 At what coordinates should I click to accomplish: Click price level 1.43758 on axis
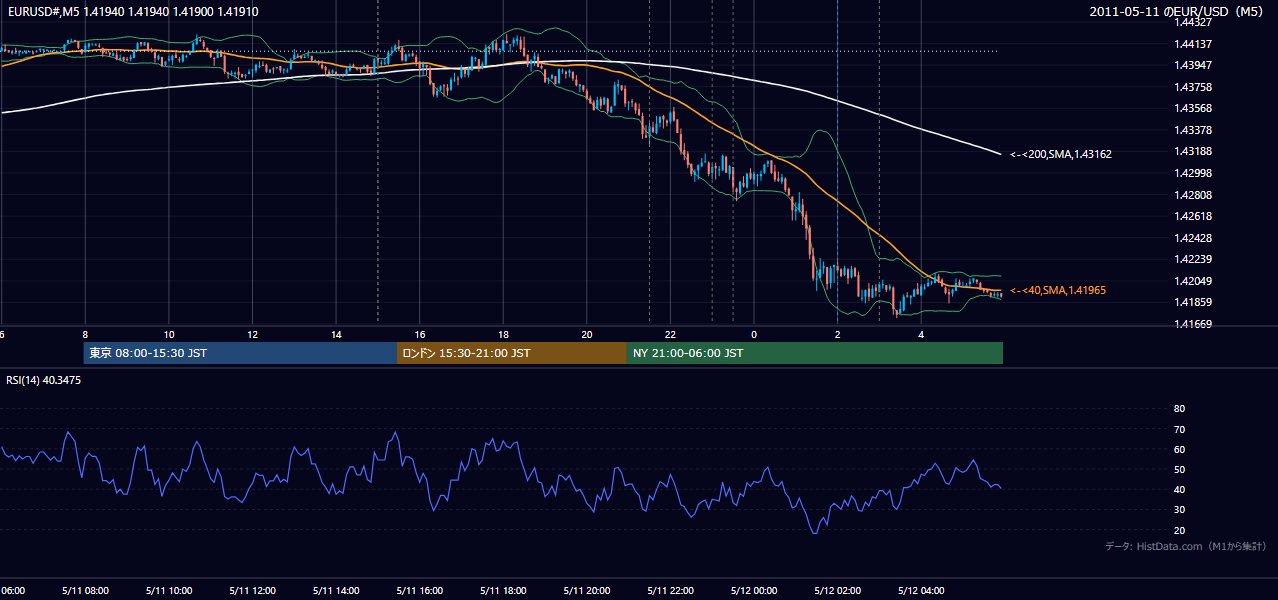point(1192,87)
